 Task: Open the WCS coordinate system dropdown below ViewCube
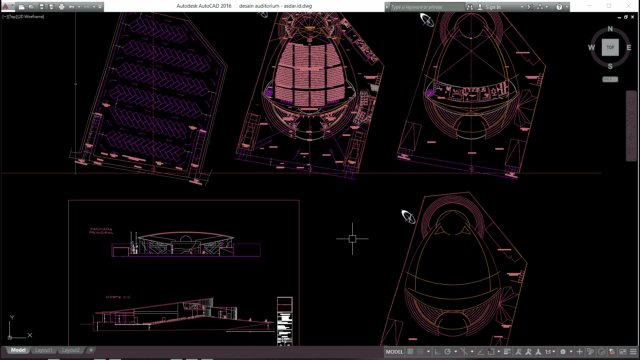click(x=610, y=79)
